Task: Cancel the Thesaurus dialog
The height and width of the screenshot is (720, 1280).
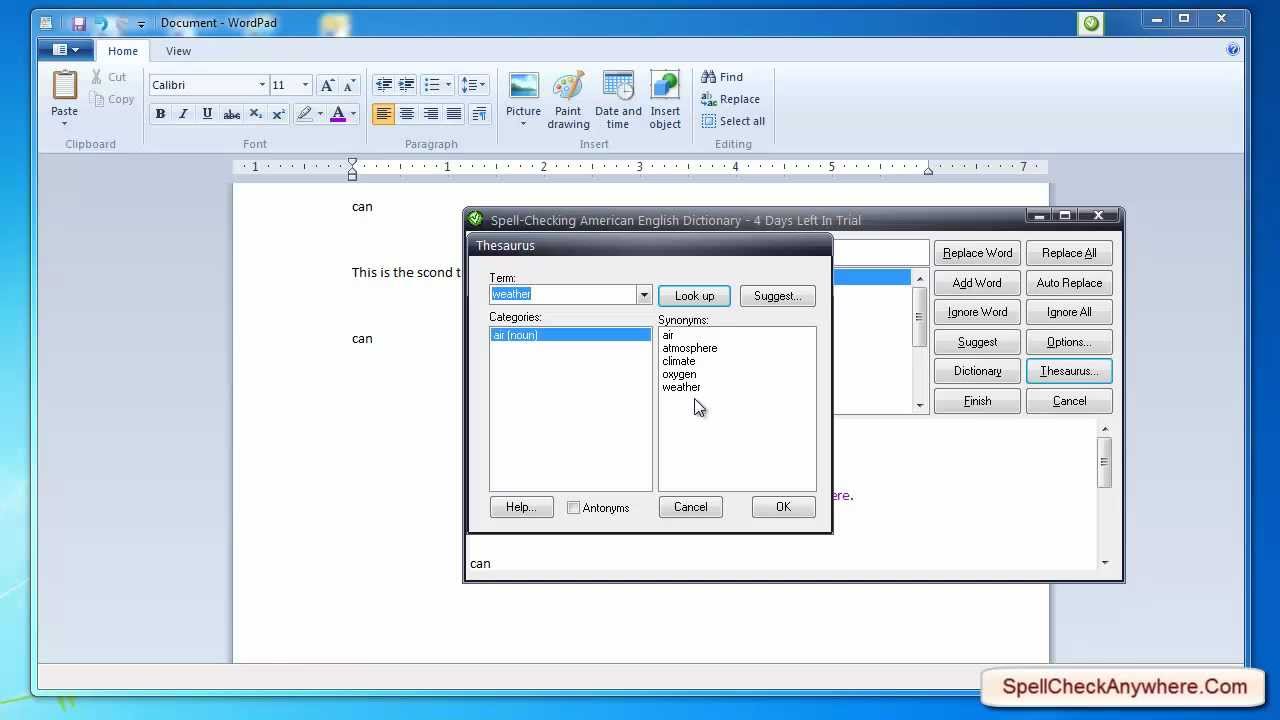Action: pos(690,507)
